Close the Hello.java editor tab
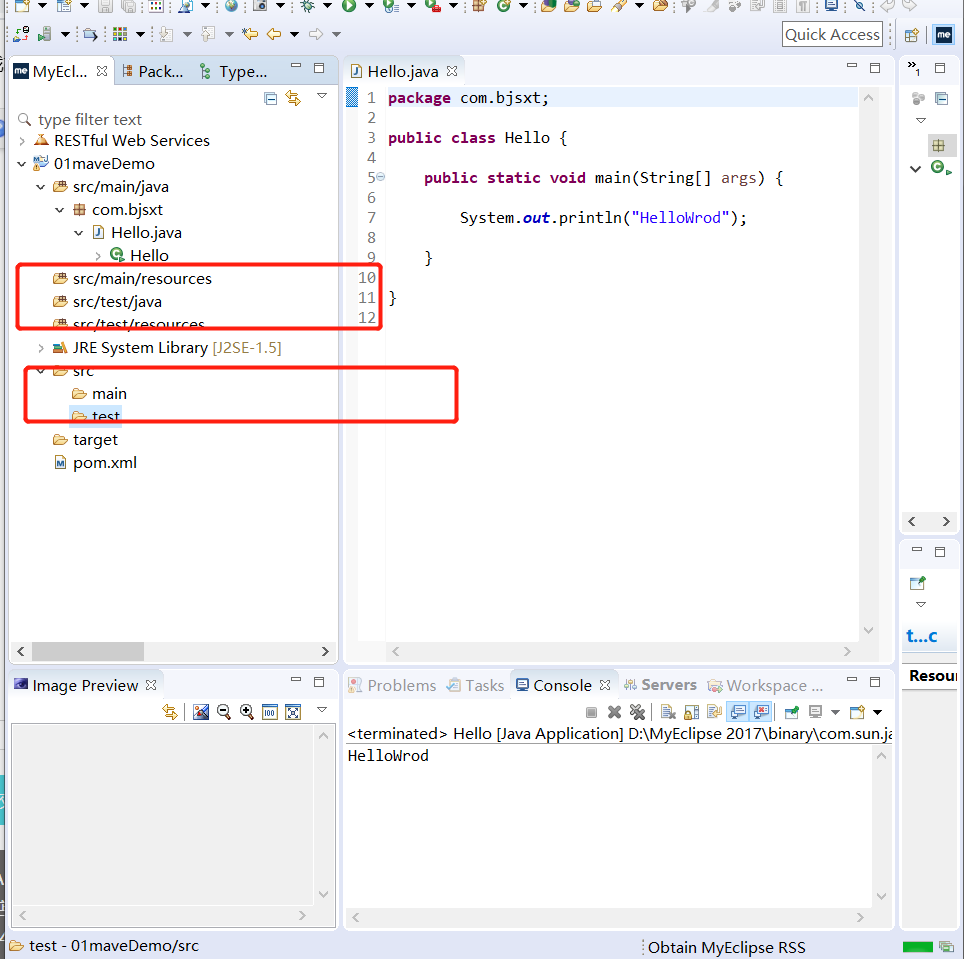The height and width of the screenshot is (959, 964). pyautogui.click(x=452, y=71)
